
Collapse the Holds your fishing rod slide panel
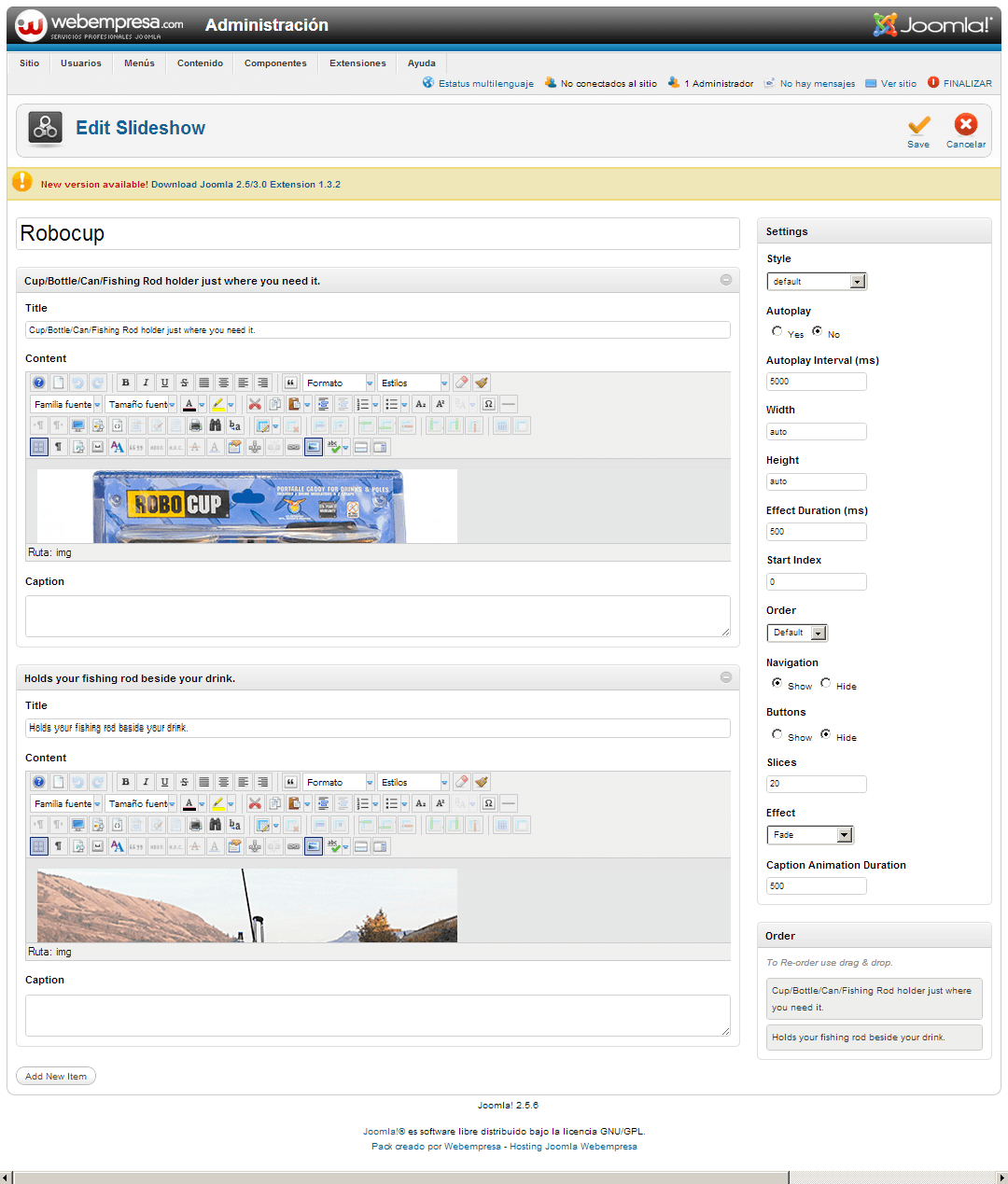(x=726, y=677)
